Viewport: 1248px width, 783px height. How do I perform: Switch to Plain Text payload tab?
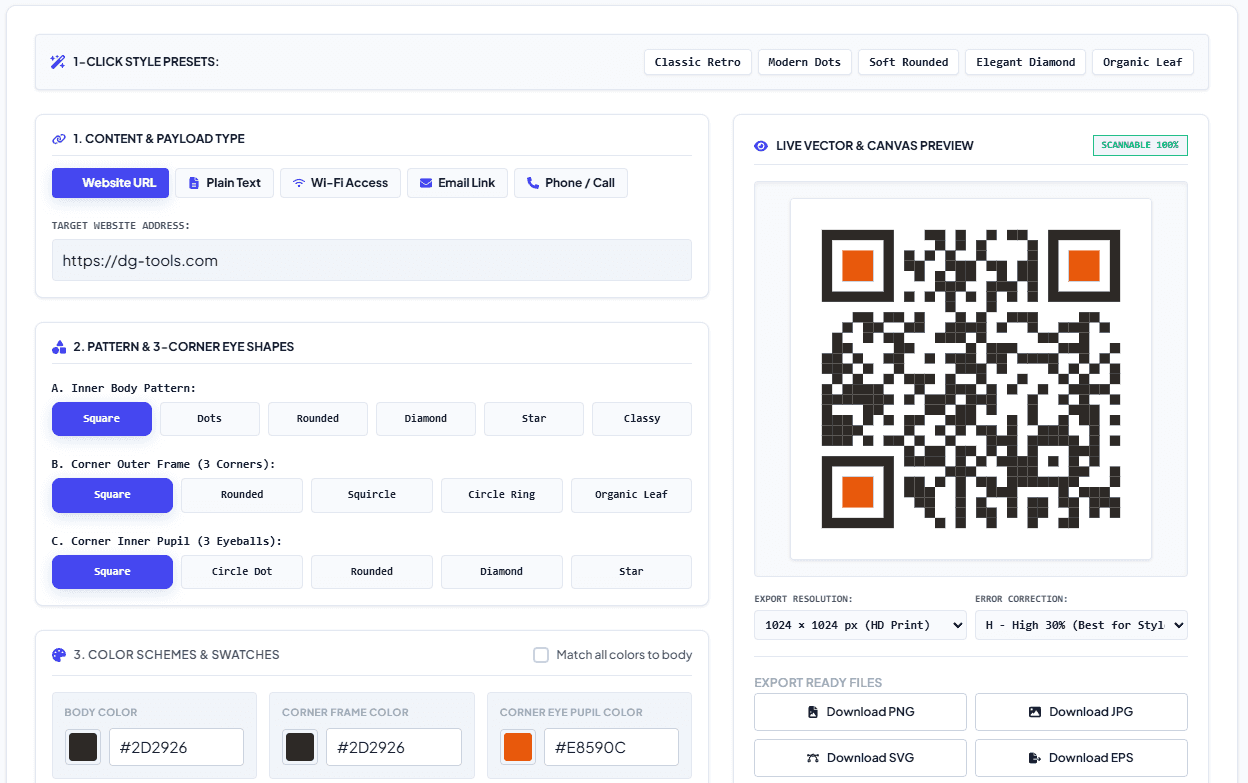point(225,183)
